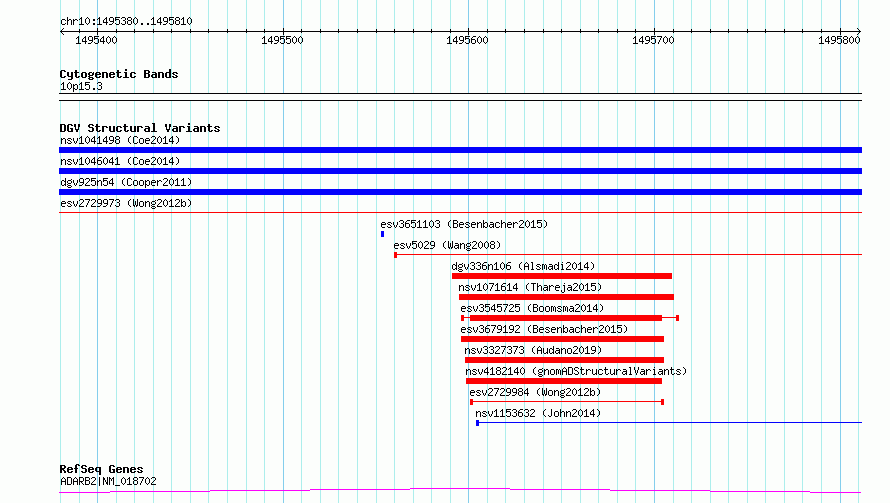Select variant label esv5029 (Wang2008)
This screenshot has width=890, height=503.
click(x=447, y=245)
